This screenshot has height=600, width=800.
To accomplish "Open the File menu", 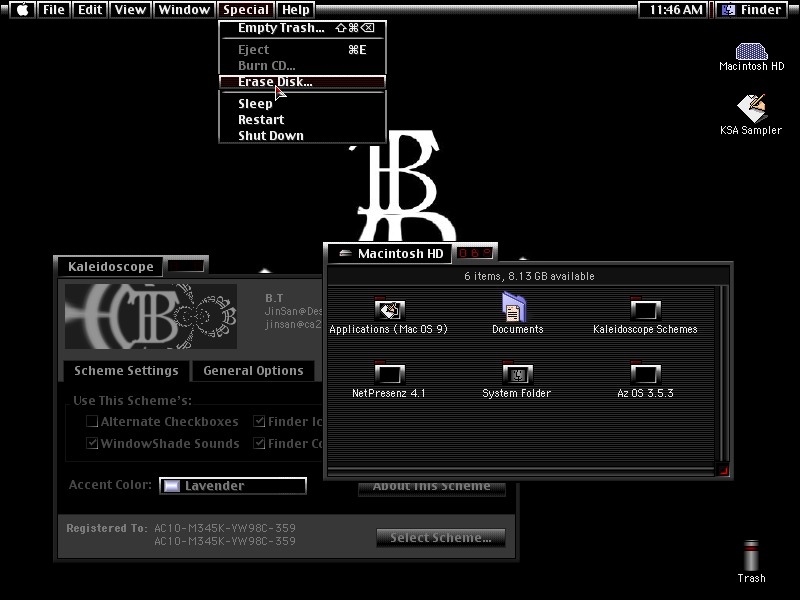I will tap(54, 10).
